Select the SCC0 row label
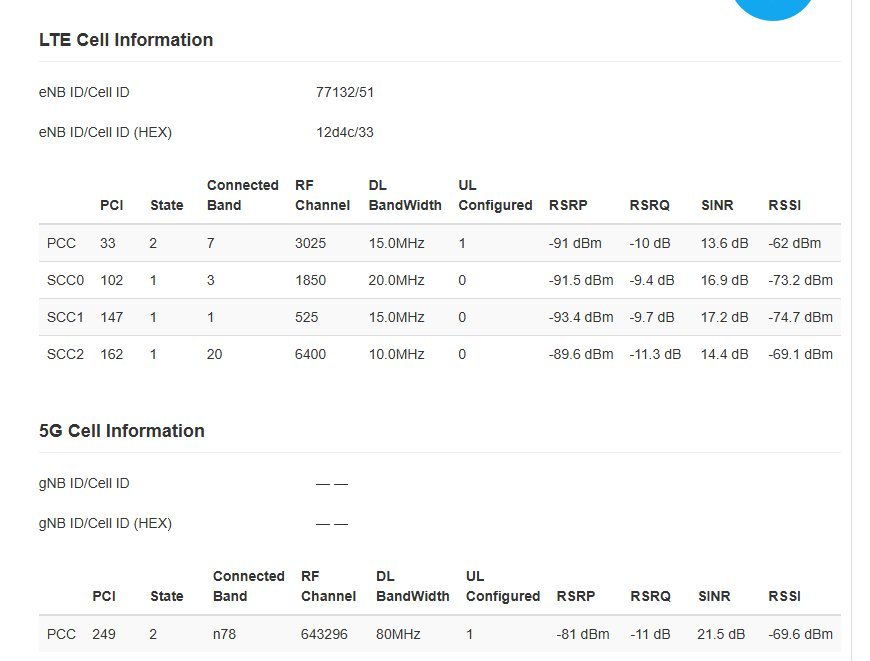This screenshot has height=661, width=870. coord(65,281)
